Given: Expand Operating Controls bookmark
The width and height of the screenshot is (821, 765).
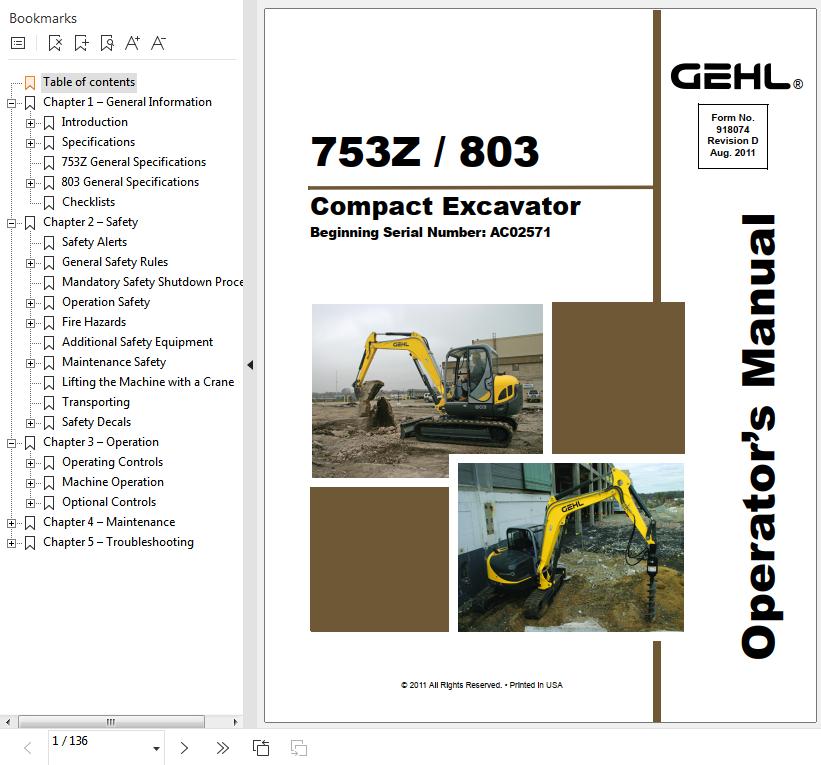Looking at the screenshot, I should tap(30, 463).
